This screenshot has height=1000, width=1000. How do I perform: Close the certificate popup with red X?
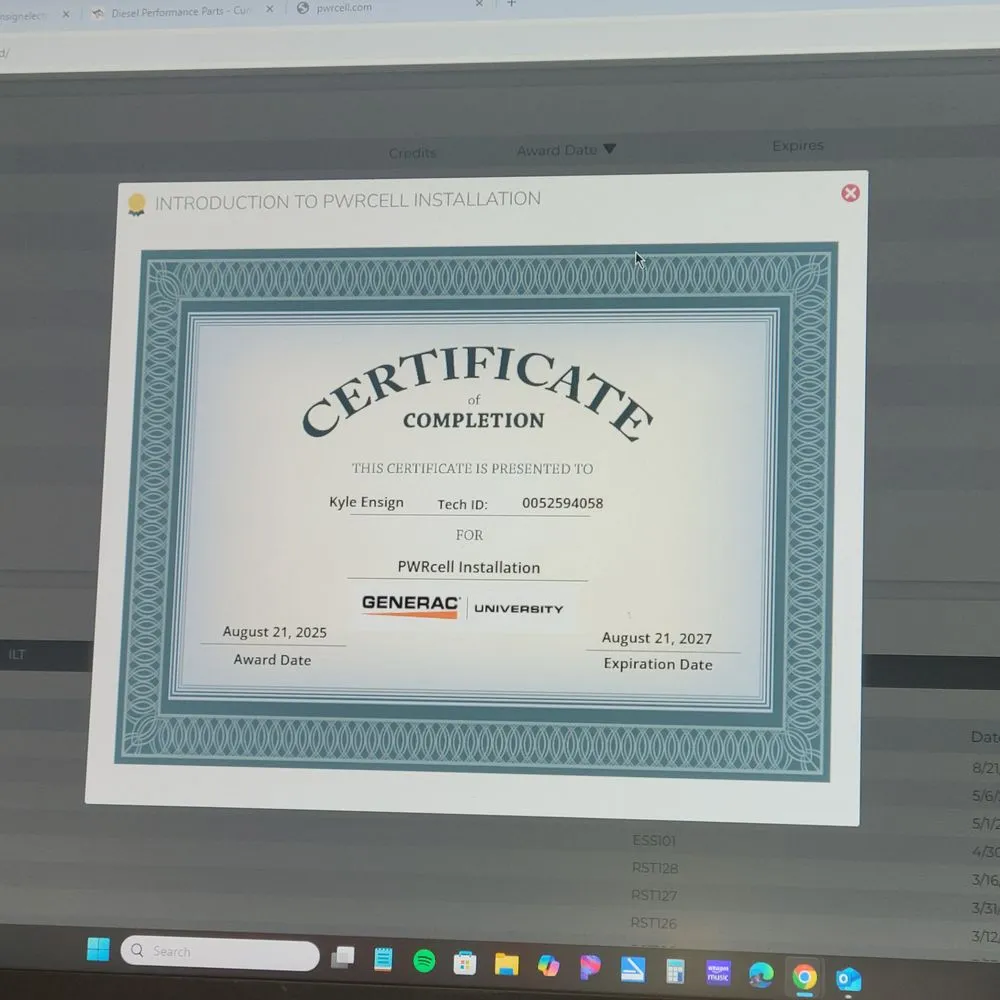pyautogui.click(x=850, y=193)
